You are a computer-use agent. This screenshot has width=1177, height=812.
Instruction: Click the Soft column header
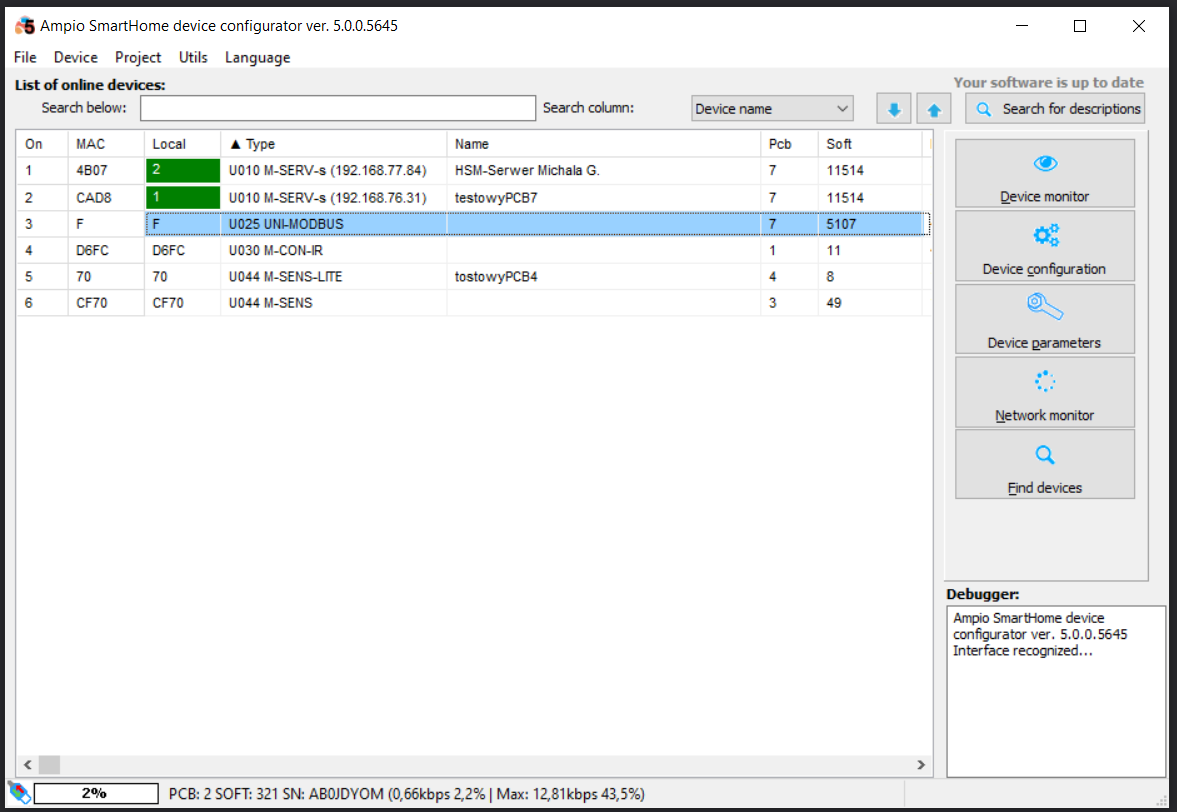click(x=869, y=144)
